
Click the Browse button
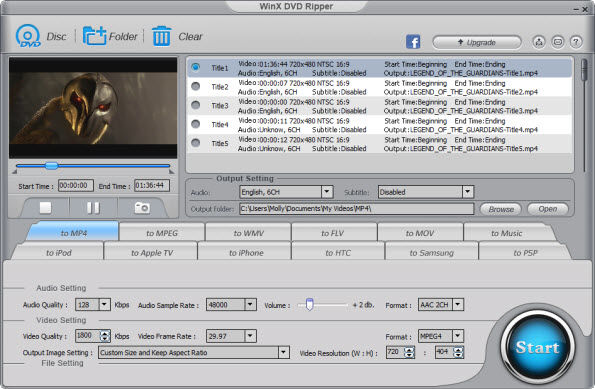(501, 209)
